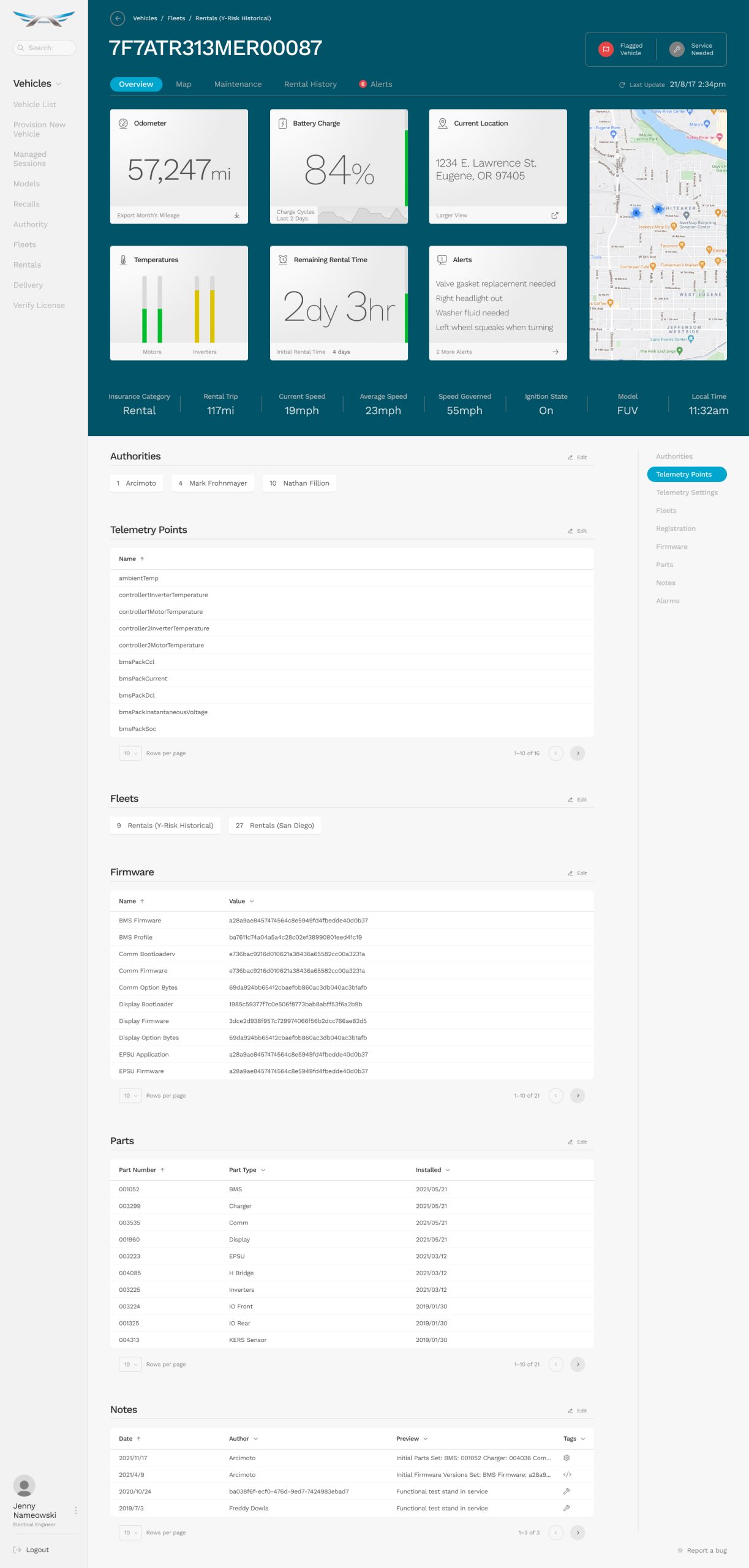Open Parts rows per page dropdown
This screenshot has height=1568, width=749.
click(130, 1365)
